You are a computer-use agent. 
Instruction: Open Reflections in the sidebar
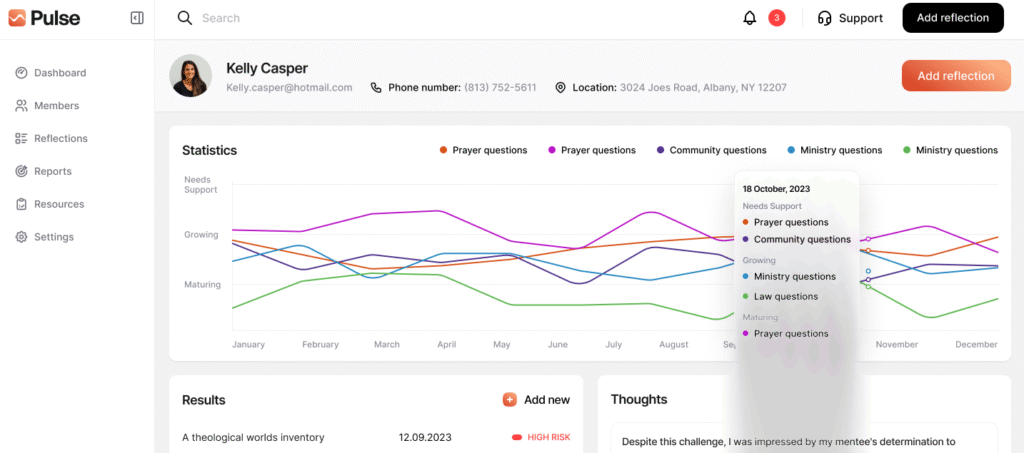60,139
